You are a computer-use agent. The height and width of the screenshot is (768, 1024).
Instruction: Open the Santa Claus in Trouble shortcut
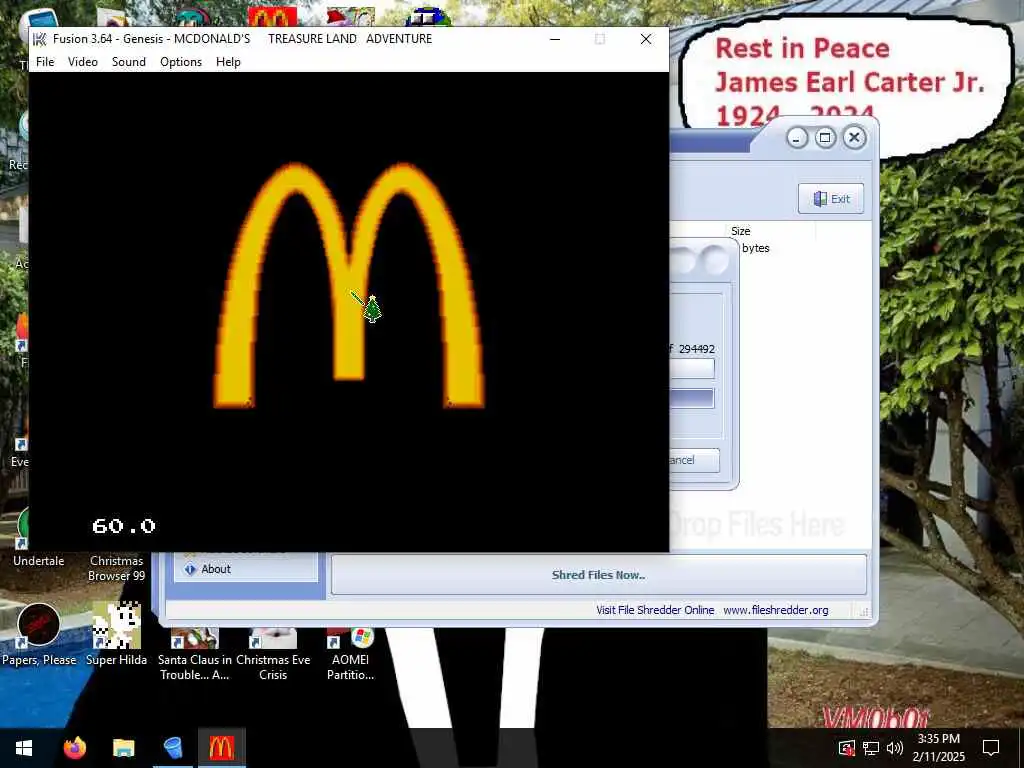pos(195,655)
